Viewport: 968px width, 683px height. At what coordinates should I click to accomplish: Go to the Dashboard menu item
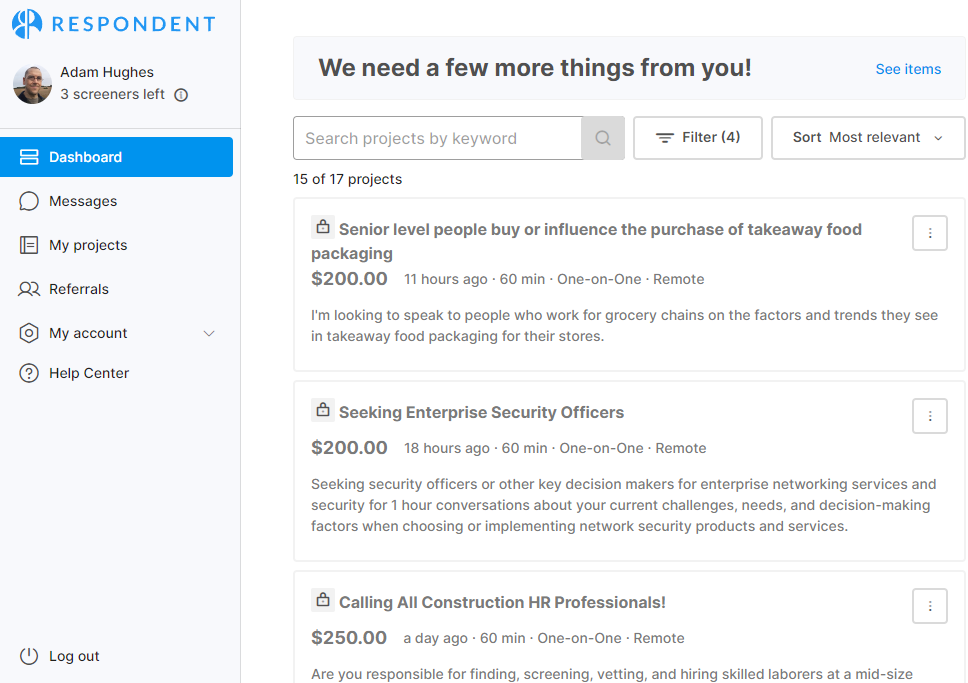point(116,157)
